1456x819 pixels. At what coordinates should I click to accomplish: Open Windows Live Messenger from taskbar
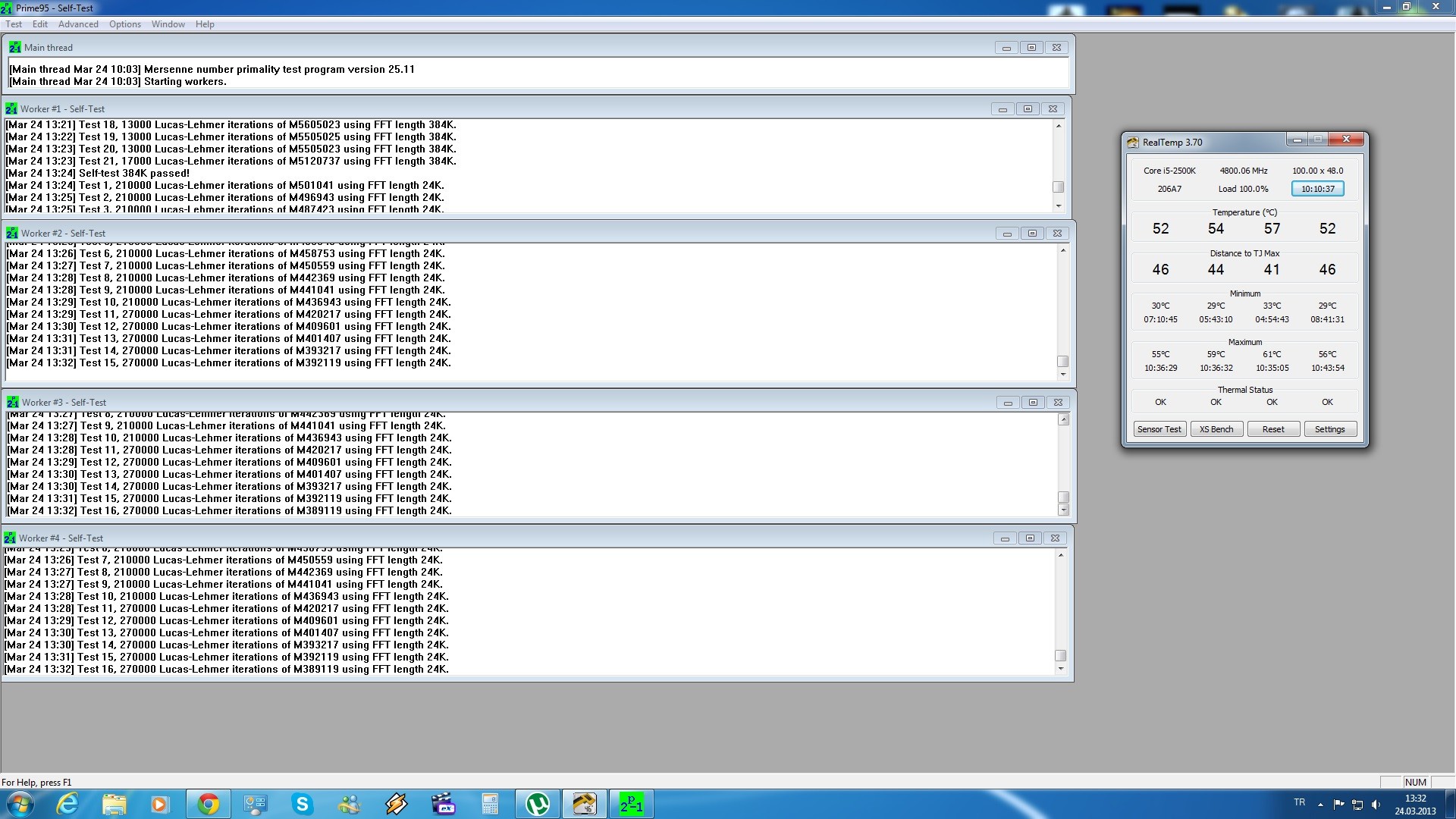point(350,804)
